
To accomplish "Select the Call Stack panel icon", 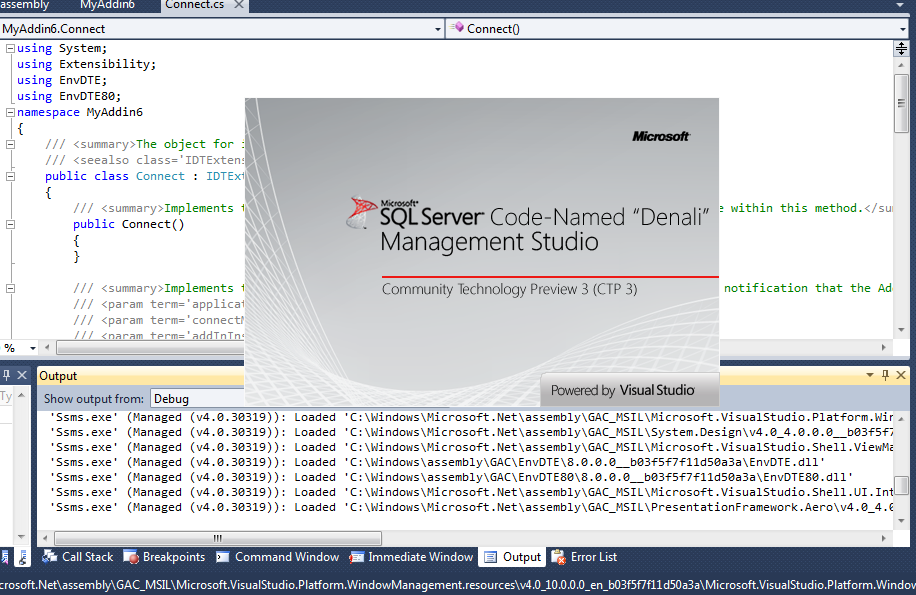I will click(x=48, y=556).
